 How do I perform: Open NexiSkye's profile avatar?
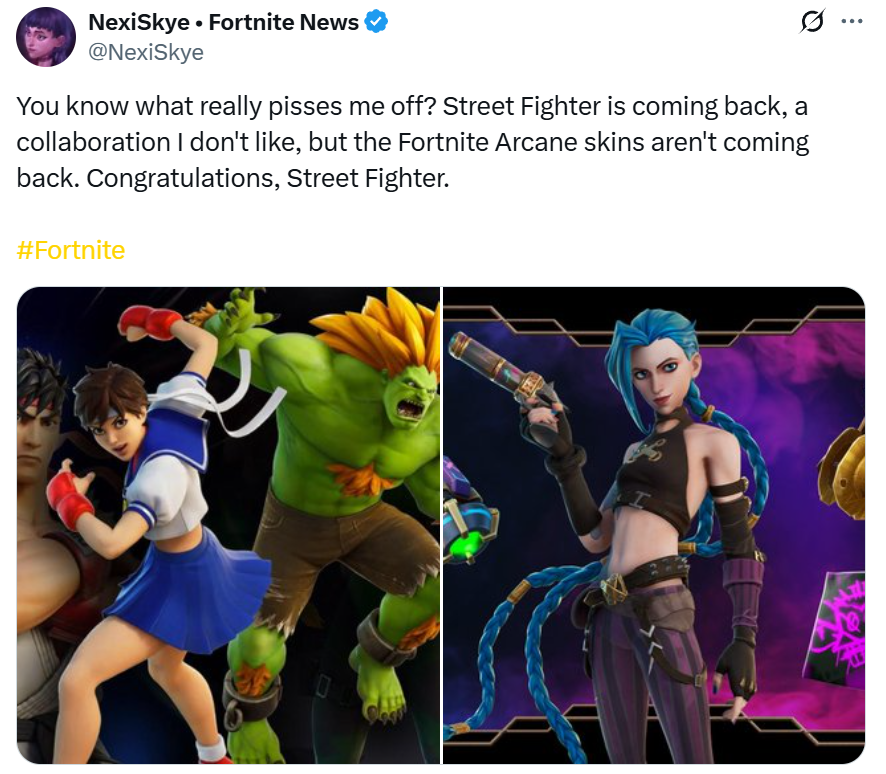[x=46, y=37]
